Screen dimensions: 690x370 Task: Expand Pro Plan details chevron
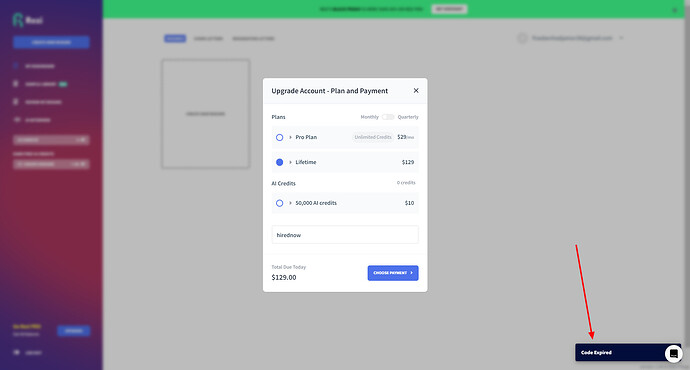coord(290,137)
